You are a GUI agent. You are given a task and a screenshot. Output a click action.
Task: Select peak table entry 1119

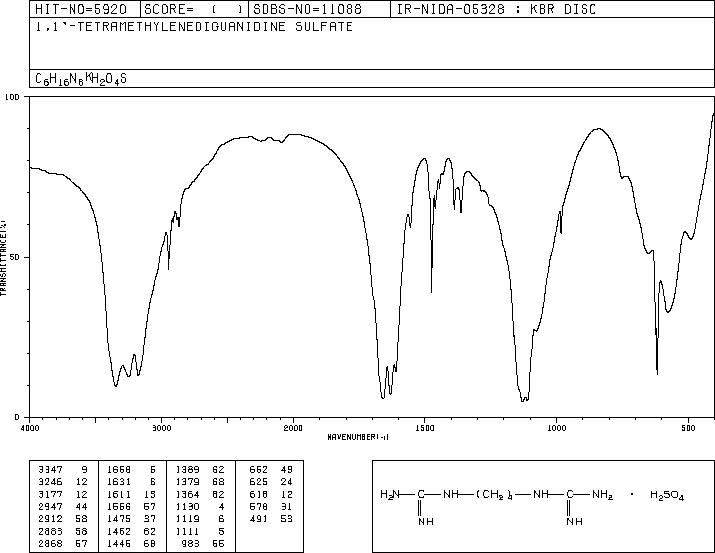(x=187, y=519)
